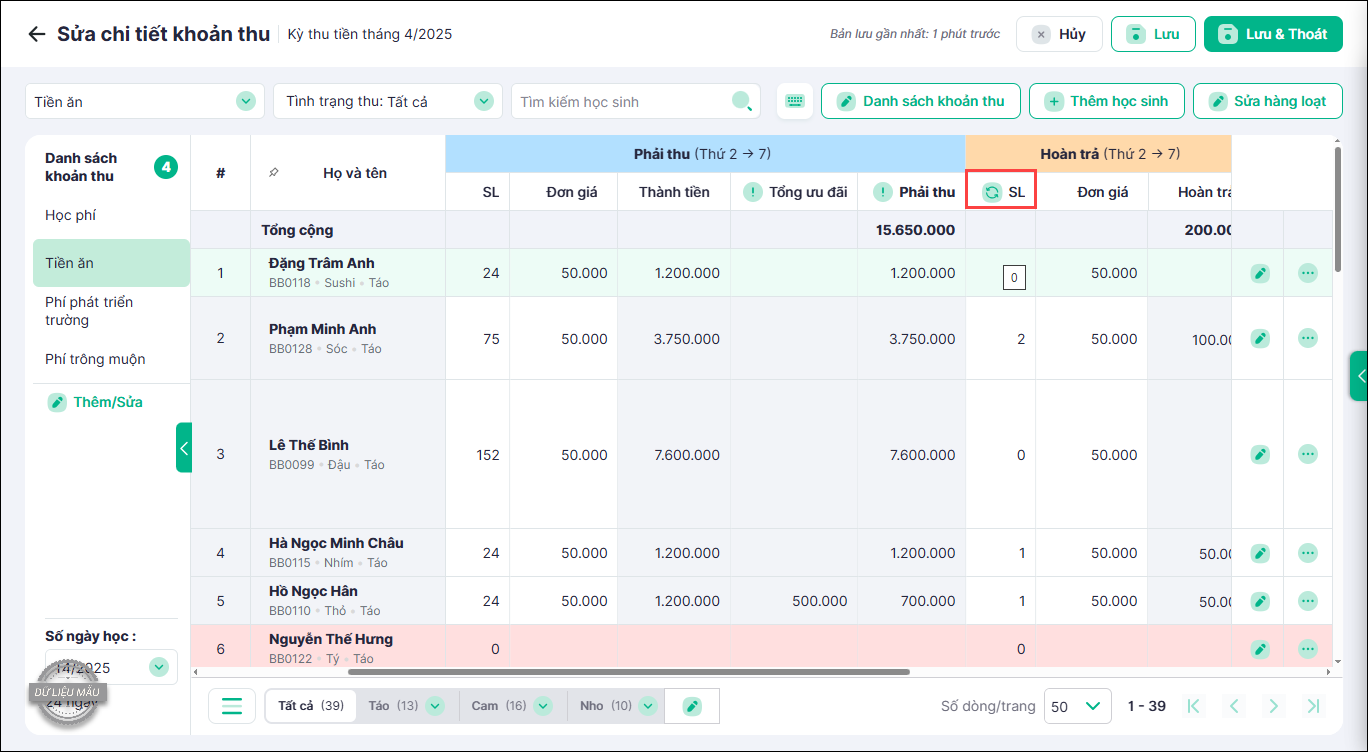Click the back arrow beside Sửa chi tiết khoản thu
Image resolution: width=1368 pixels, height=752 pixels.
click(x=37, y=34)
